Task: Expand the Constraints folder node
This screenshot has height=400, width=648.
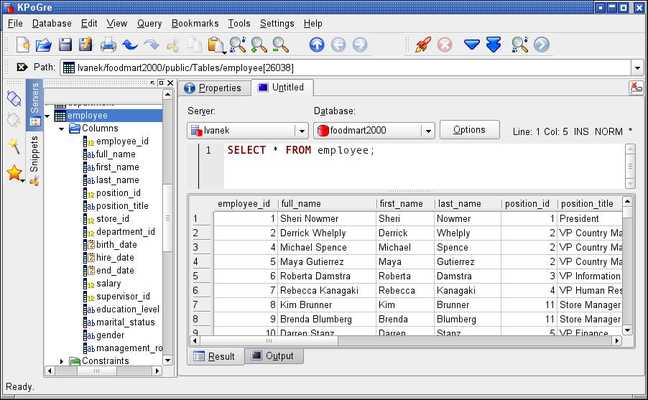Action: click(x=61, y=361)
